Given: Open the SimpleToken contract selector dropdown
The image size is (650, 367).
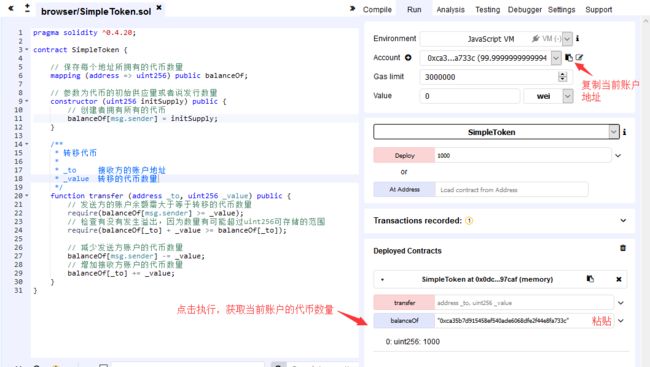Looking at the screenshot, I should (496, 132).
